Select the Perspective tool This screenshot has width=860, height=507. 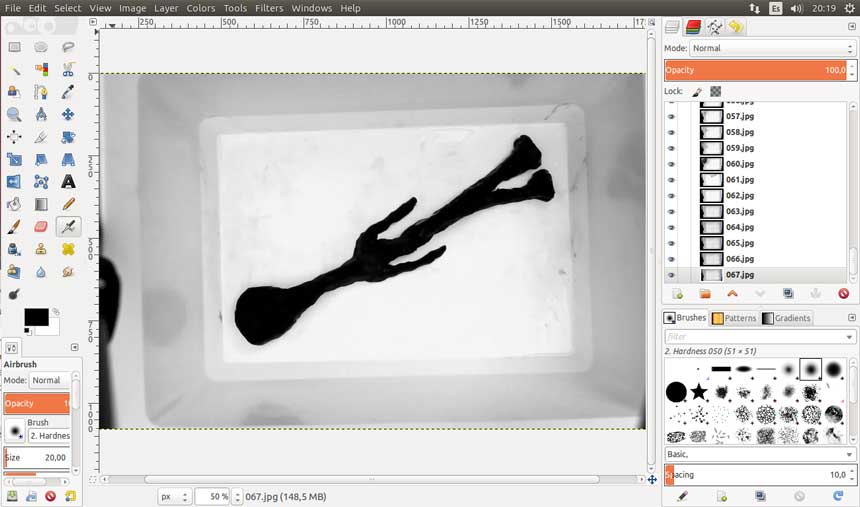(x=68, y=160)
